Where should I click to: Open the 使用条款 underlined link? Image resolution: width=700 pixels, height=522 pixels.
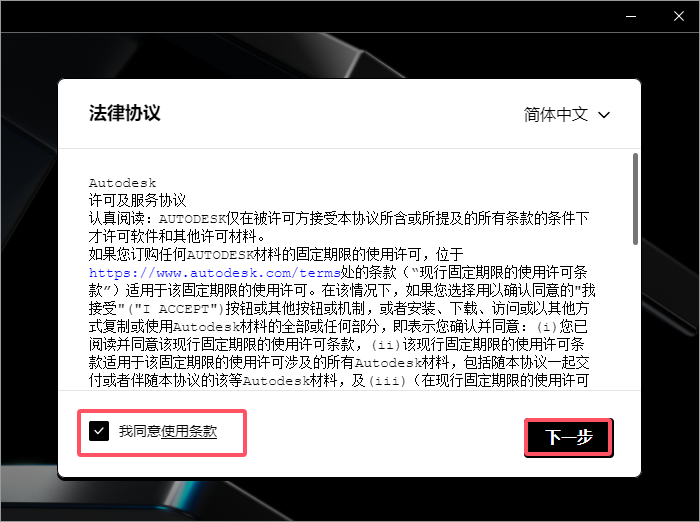pyautogui.click(x=189, y=431)
